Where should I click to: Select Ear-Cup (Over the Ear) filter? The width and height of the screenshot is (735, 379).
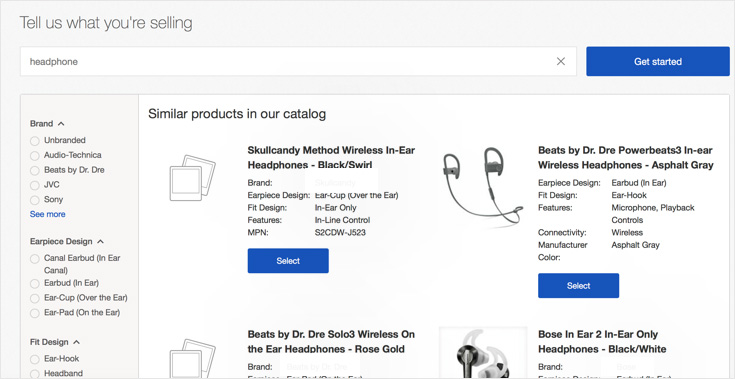click(34, 298)
